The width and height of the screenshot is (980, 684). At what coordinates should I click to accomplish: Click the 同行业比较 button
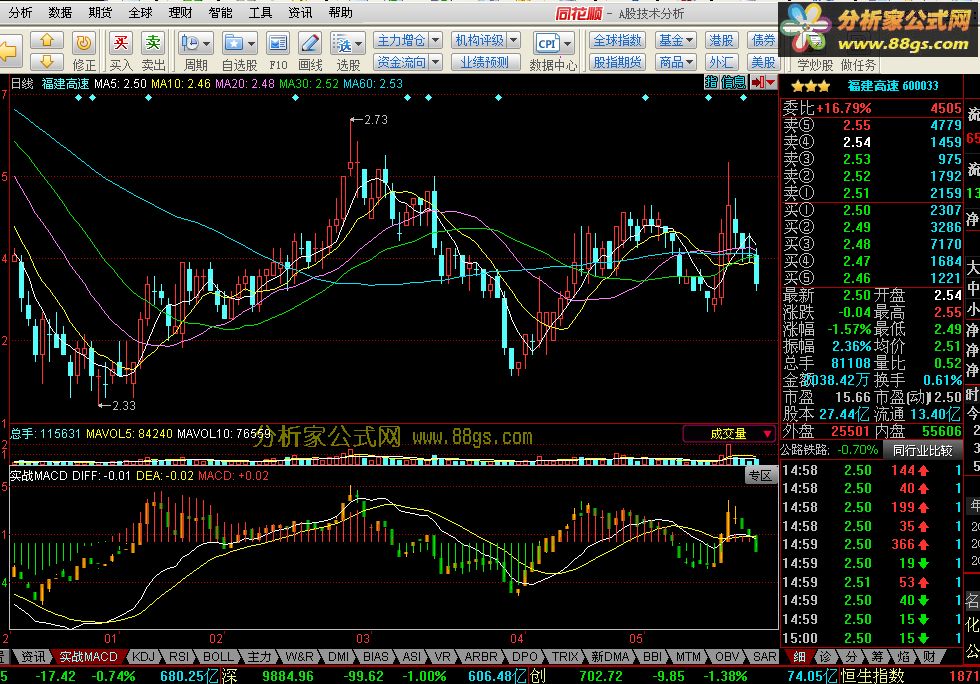(922, 450)
